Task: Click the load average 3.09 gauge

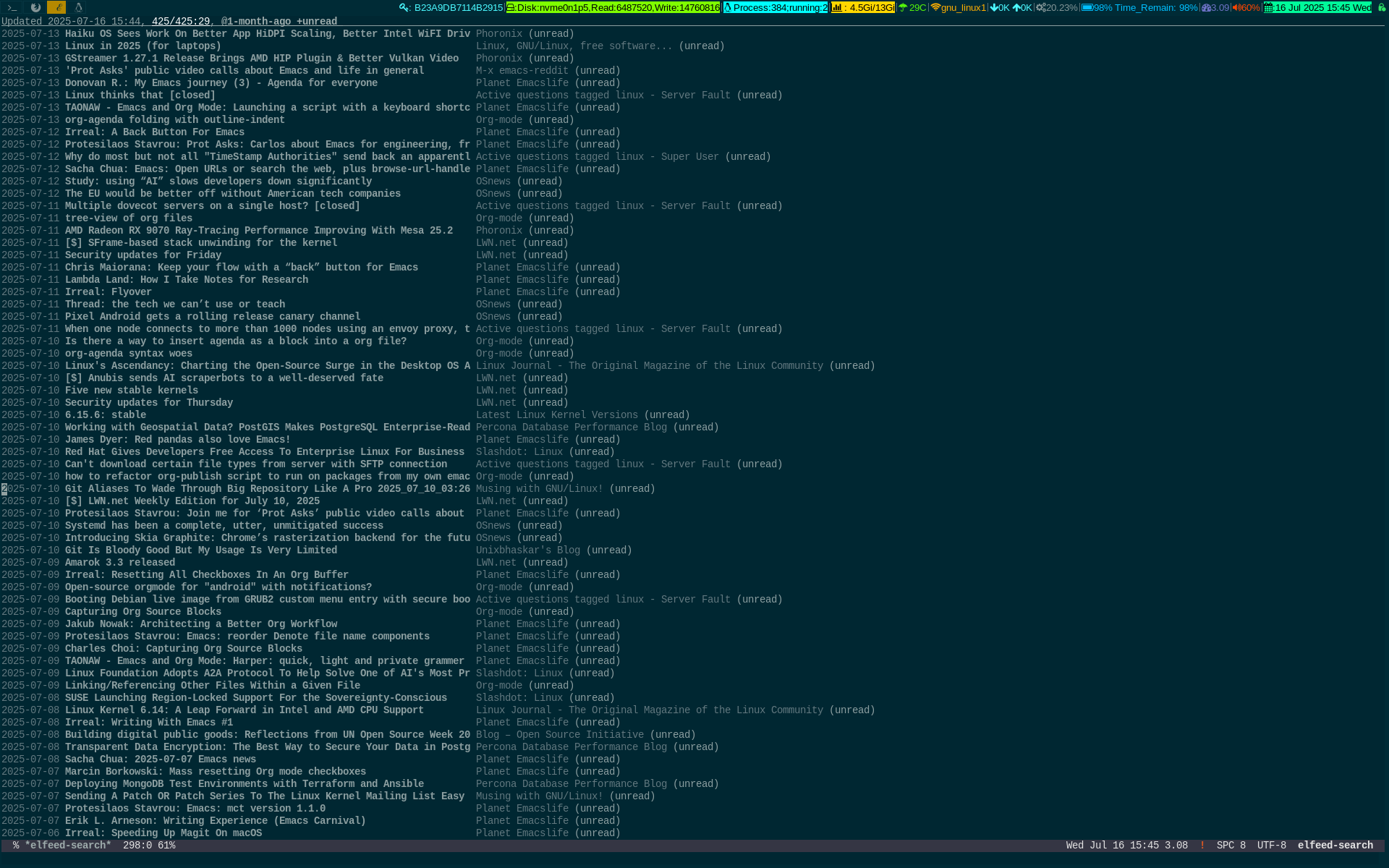Action: 1215,7
